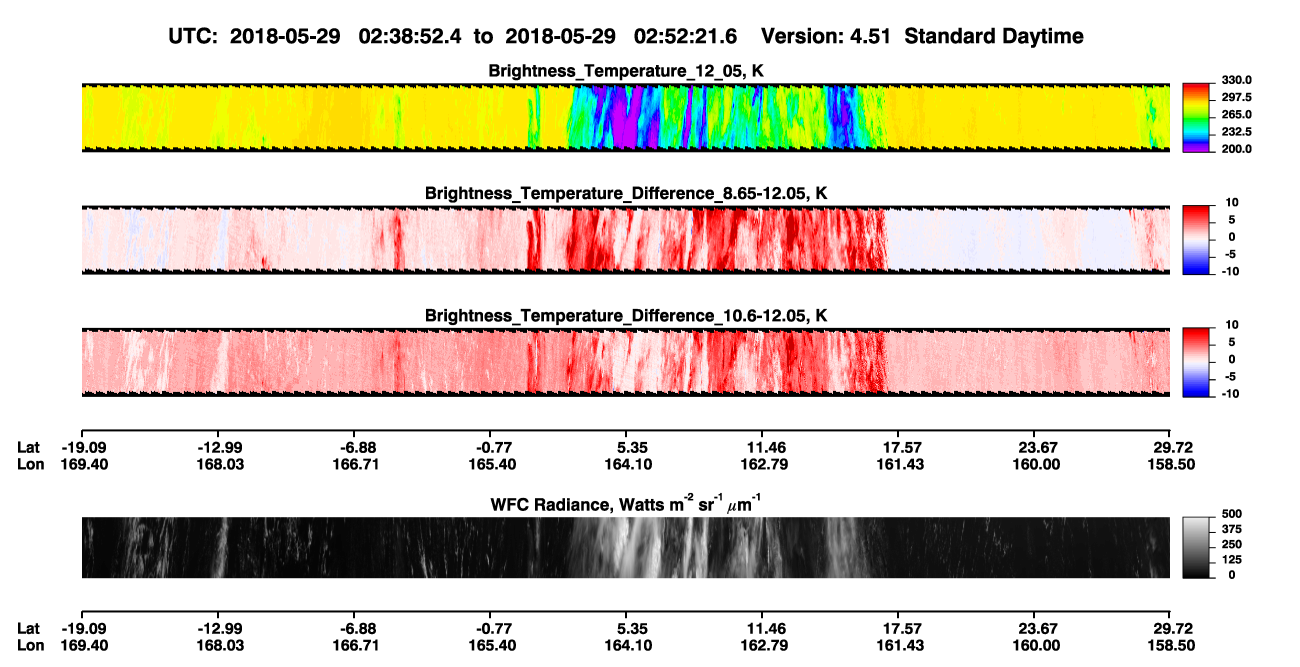Click the Brightness_Temperature_12_05, K panel title

[x=626, y=70]
